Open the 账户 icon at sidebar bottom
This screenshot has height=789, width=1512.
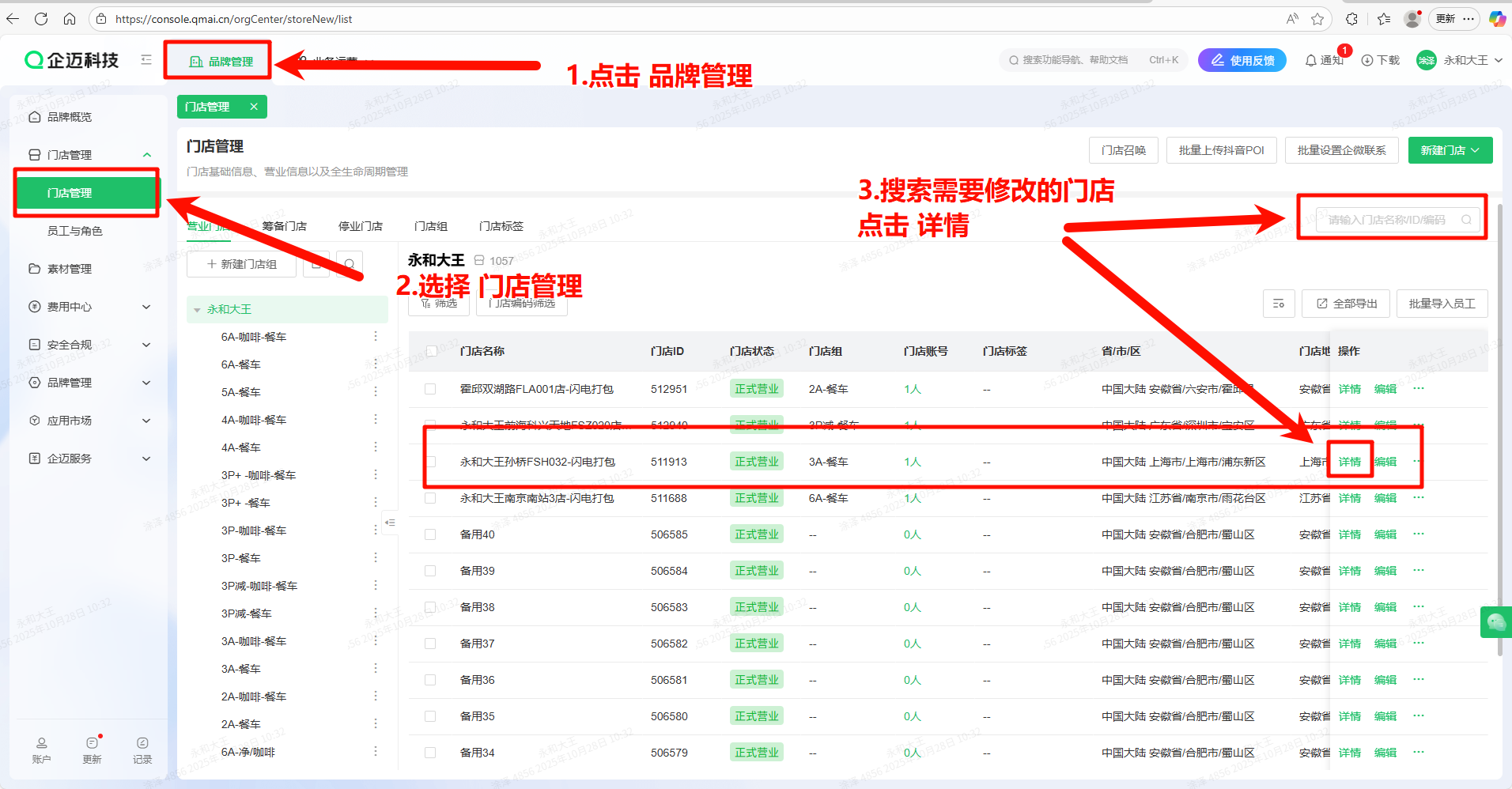point(41,749)
